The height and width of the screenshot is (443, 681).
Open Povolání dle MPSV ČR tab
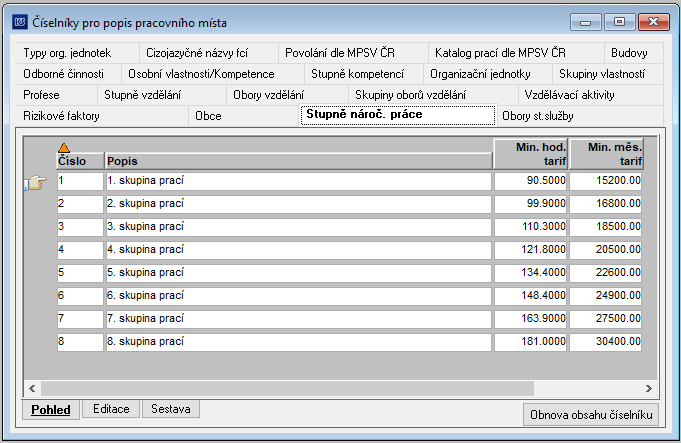(353, 53)
